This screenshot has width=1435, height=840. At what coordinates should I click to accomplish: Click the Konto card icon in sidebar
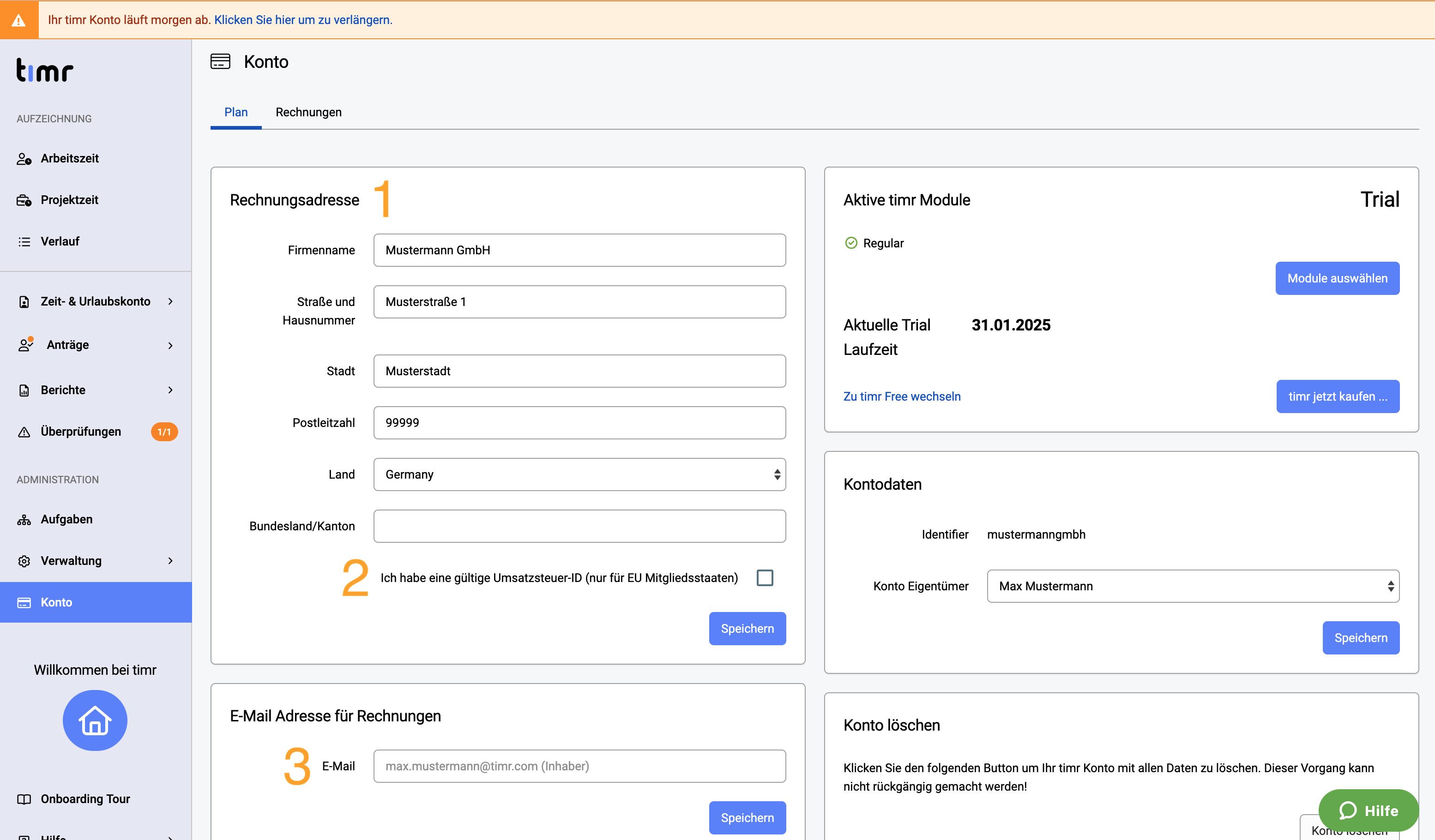point(24,603)
